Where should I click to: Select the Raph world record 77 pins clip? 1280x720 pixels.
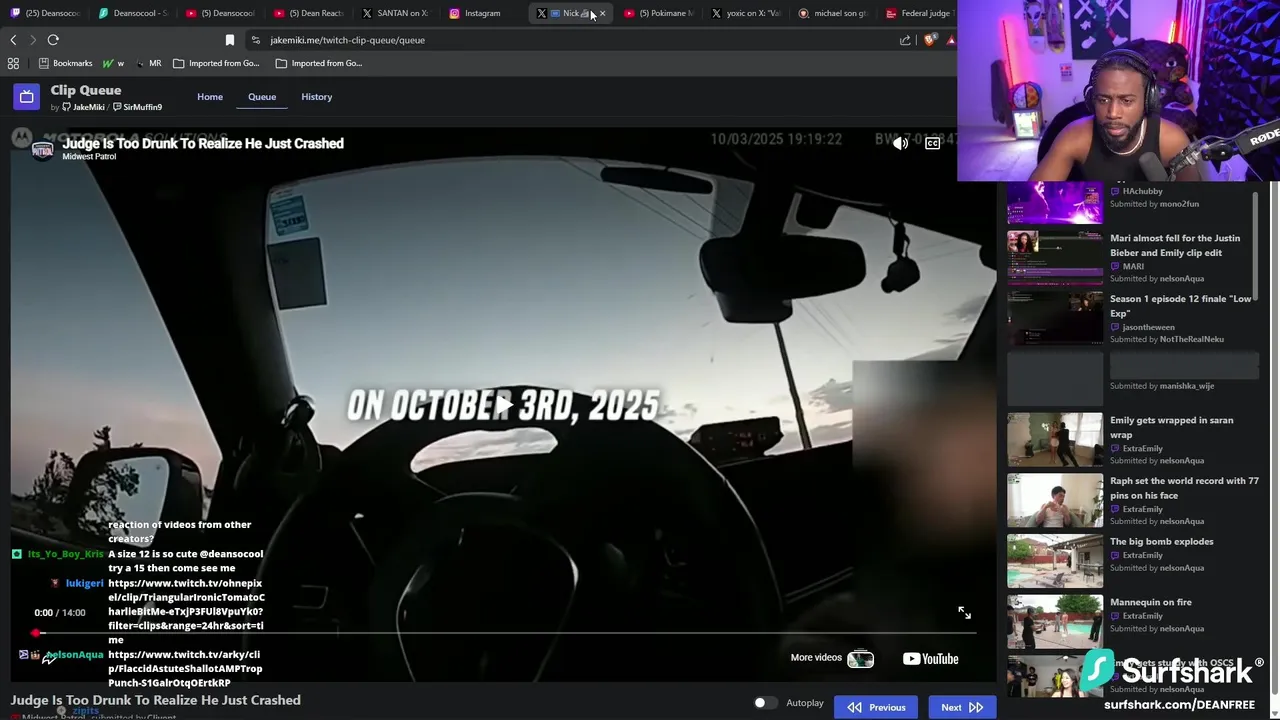click(1132, 500)
